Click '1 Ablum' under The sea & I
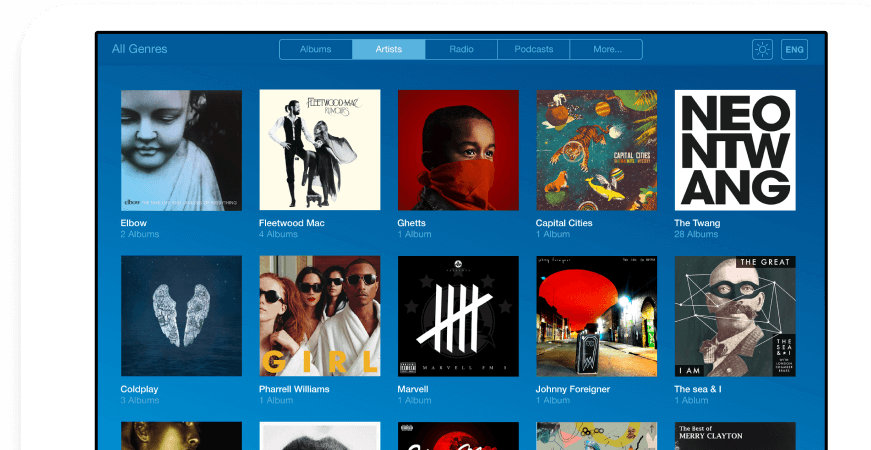Image resolution: width=871 pixels, height=450 pixels. (692, 400)
